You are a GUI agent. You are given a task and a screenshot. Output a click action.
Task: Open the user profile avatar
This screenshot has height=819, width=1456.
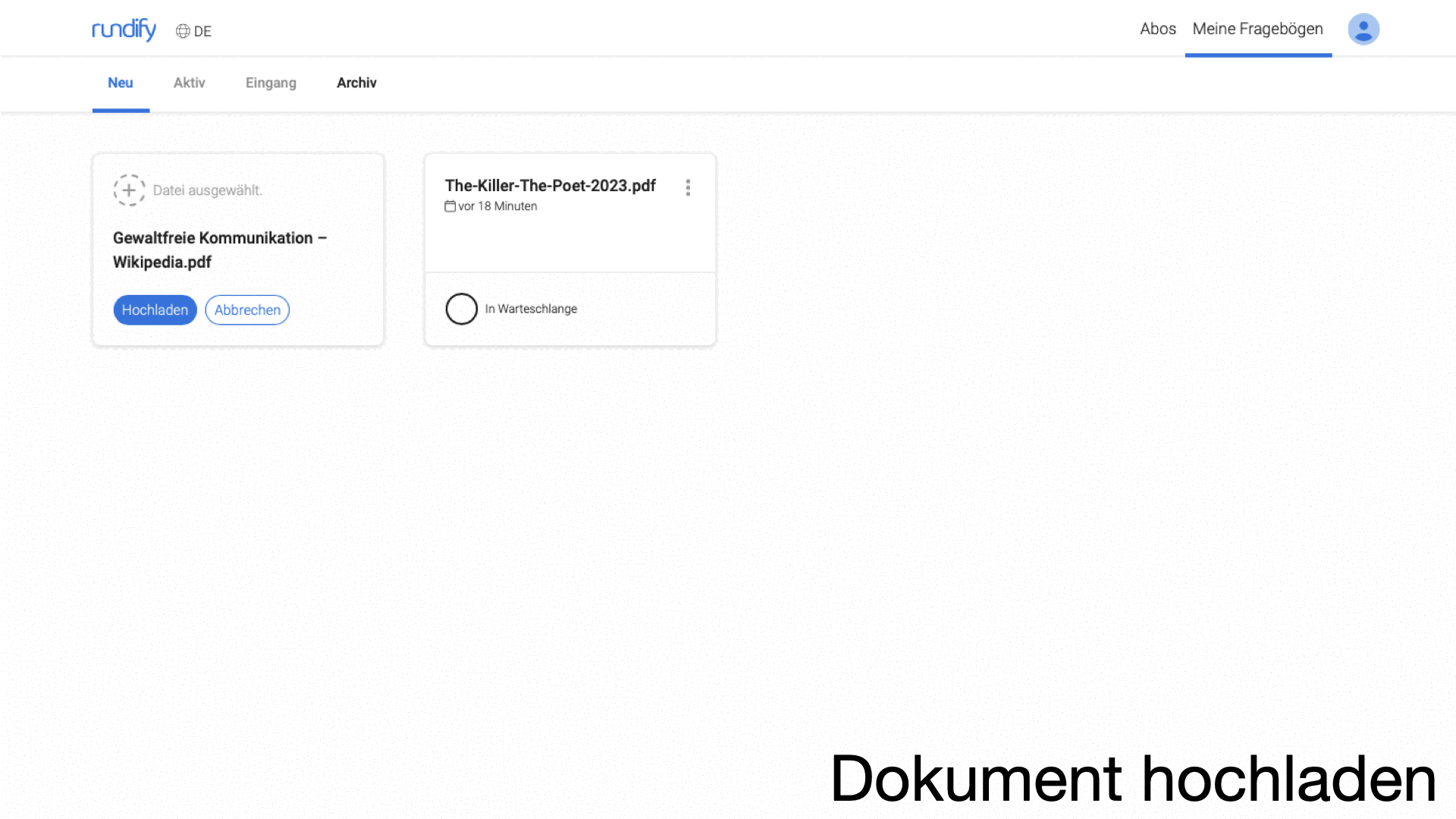(1363, 30)
